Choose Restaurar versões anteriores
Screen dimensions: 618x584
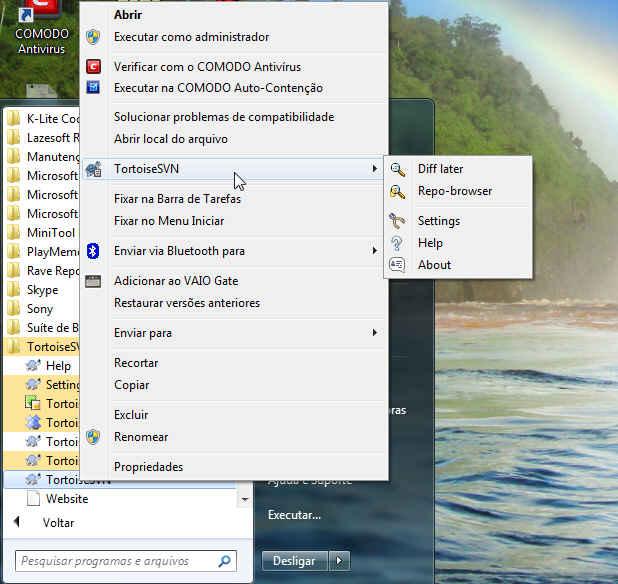[x=234, y=303]
